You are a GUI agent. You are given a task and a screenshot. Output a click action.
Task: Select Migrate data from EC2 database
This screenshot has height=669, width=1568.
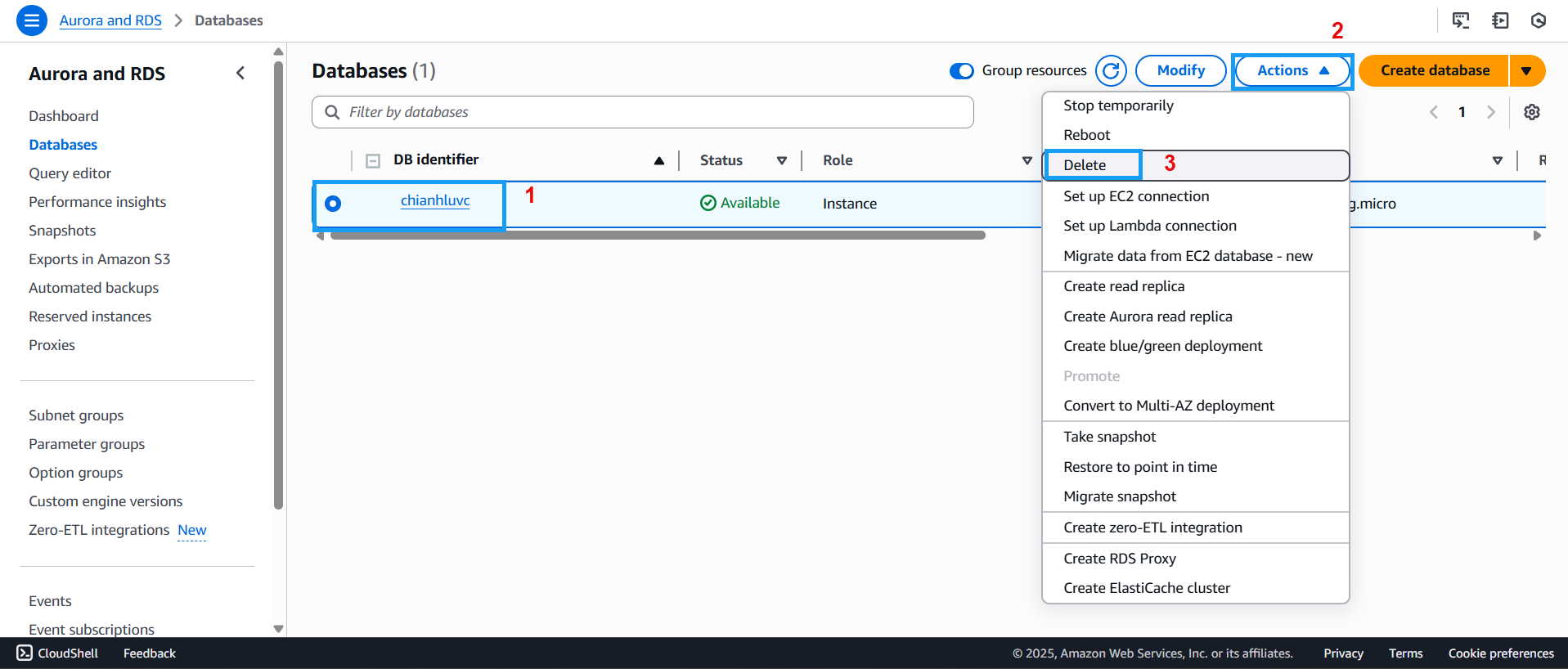tap(1195, 256)
